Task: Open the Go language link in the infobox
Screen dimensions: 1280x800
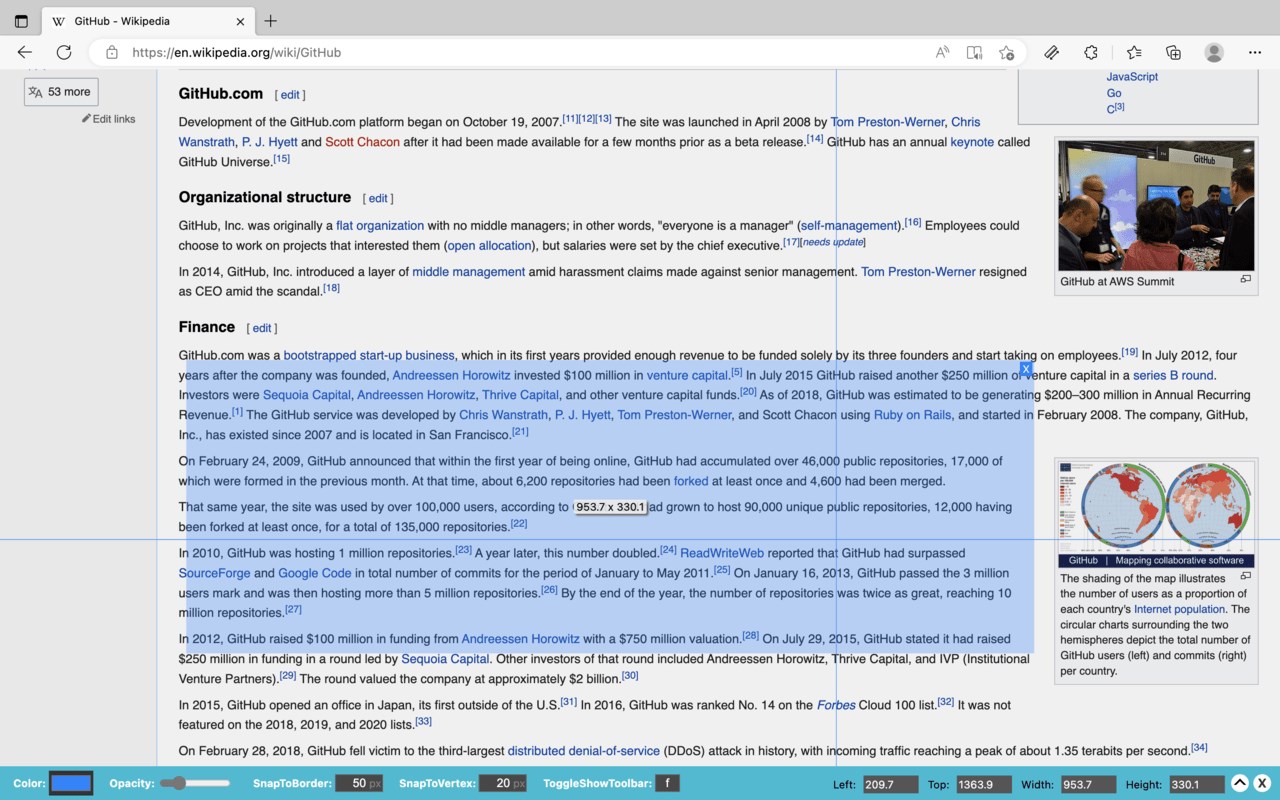Action: click(x=1114, y=93)
